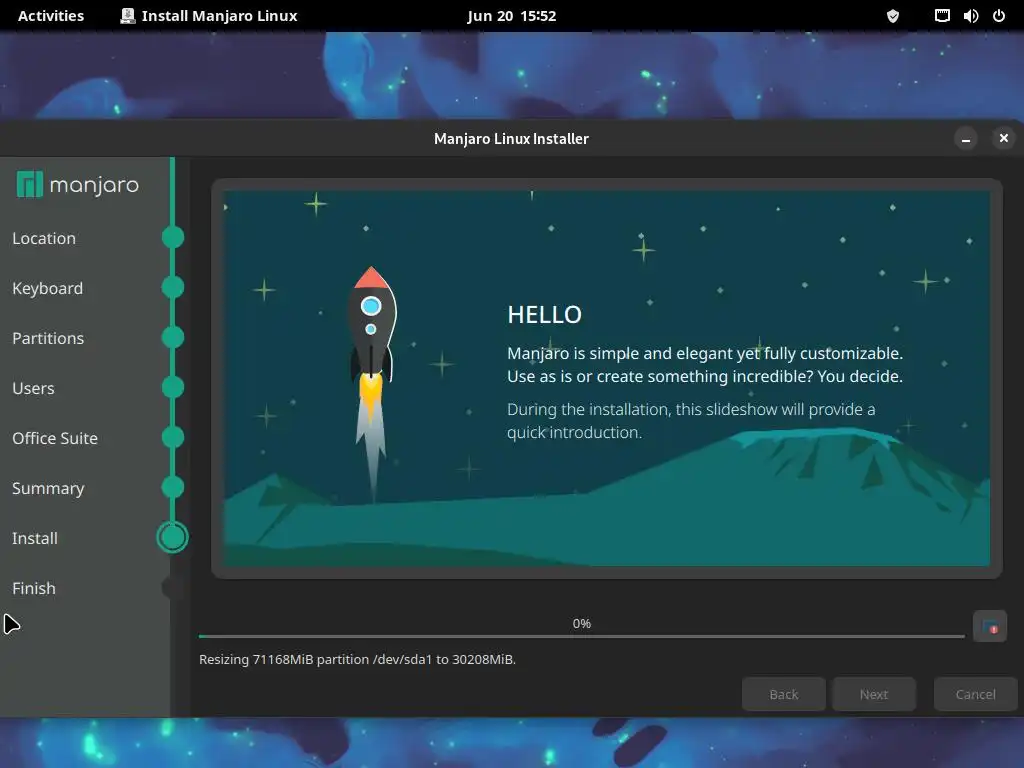
Task: Click the installation progress bar
Action: click(x=581, y=636)
